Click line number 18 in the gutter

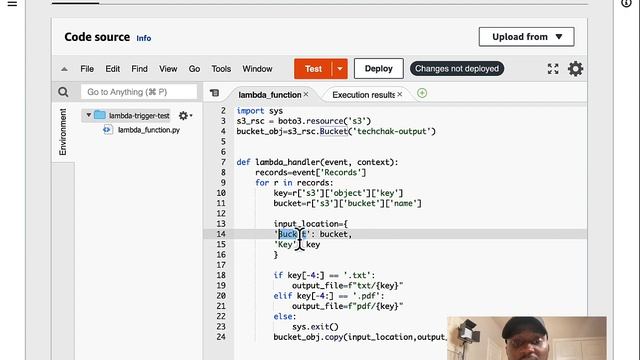[x=221, y=275]
